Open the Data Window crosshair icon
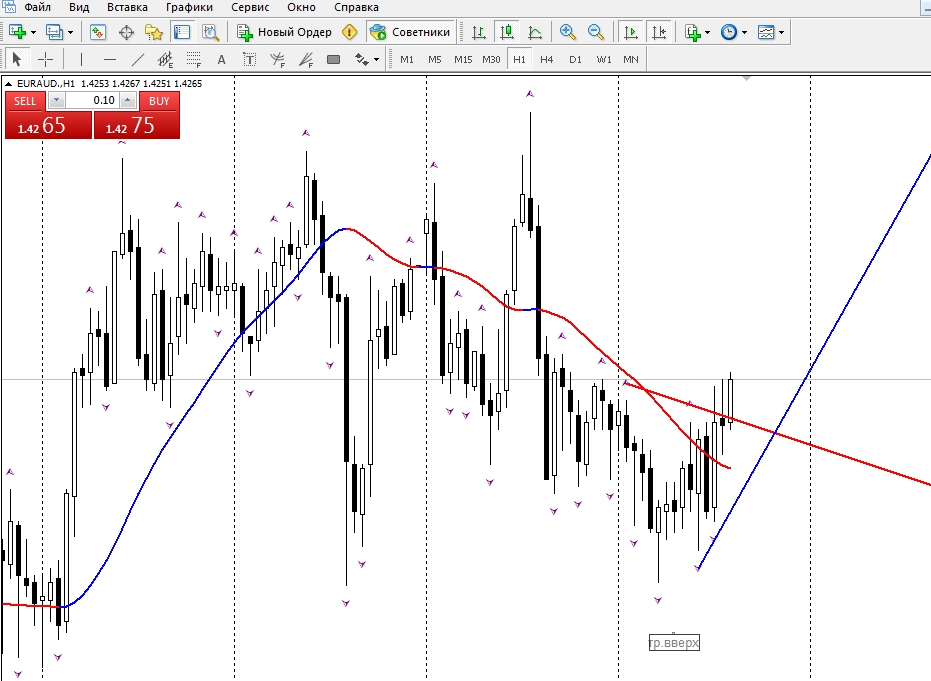The width and height of the screenshot is (931, 681). click(126, 32)
